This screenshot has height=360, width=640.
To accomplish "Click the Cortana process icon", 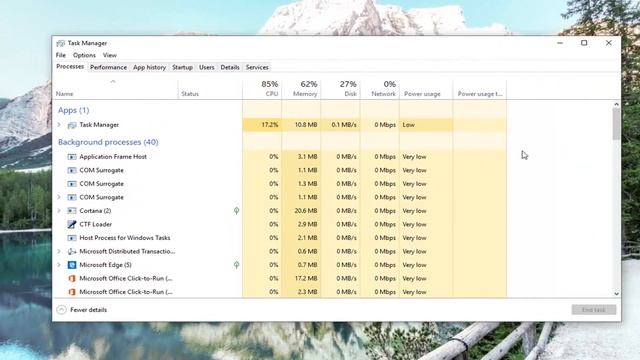I will 72,211.
